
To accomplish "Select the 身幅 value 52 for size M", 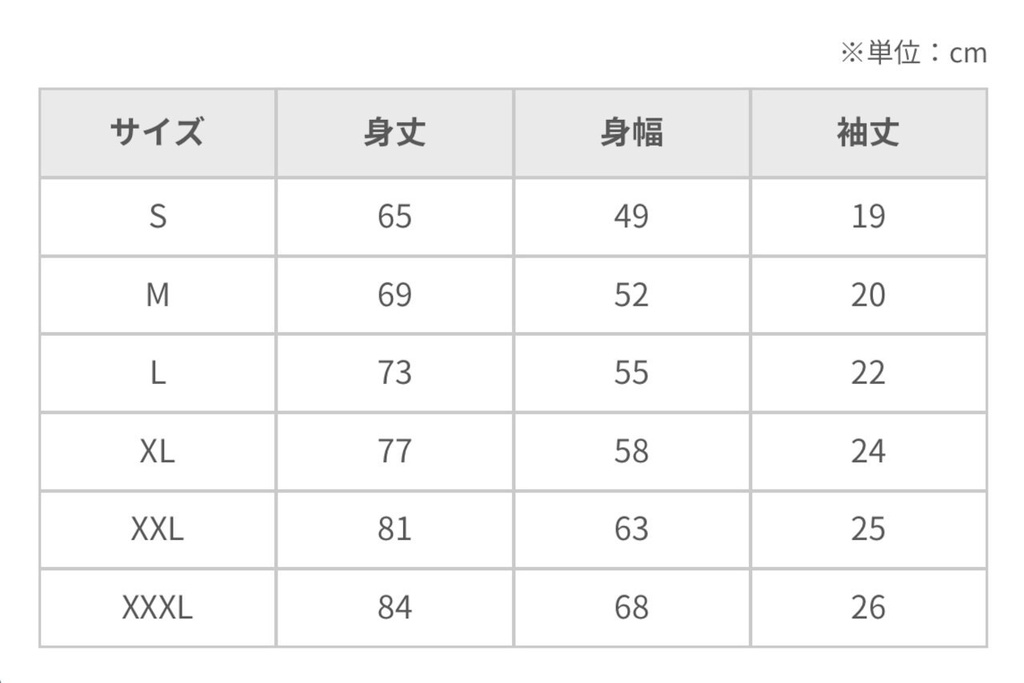I will 631,295.
